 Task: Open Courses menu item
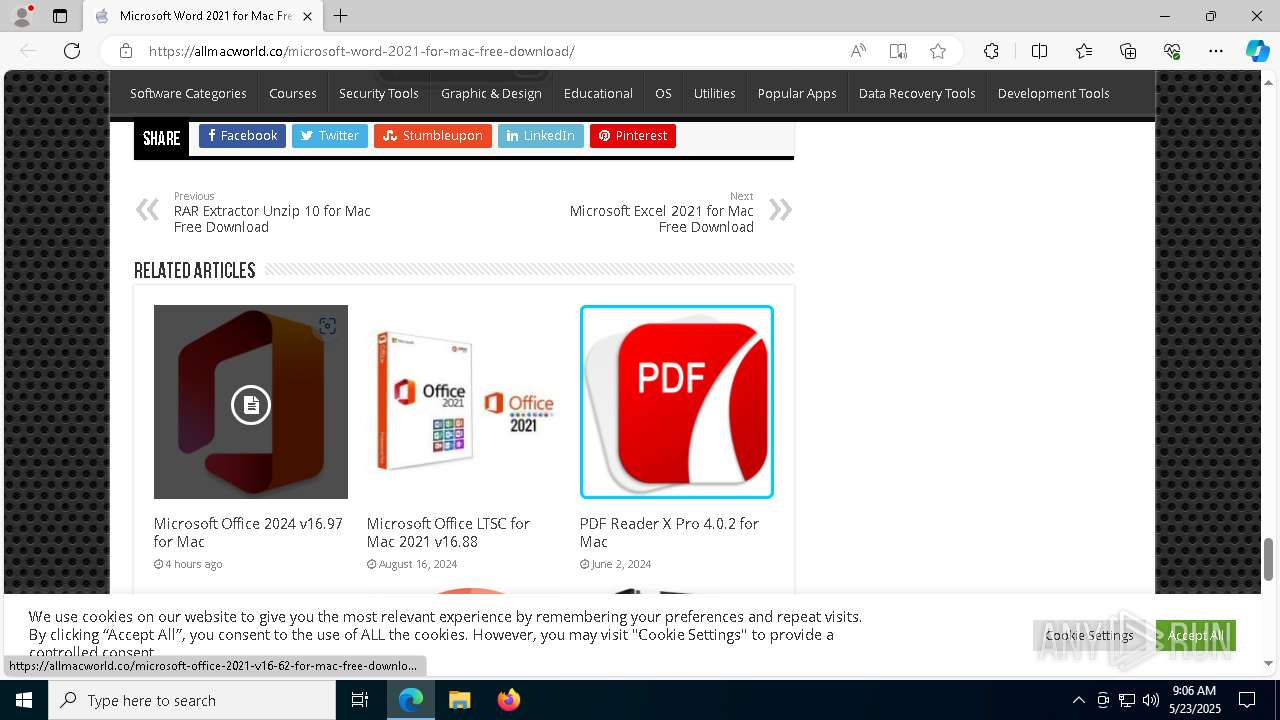tap(293, 93)
